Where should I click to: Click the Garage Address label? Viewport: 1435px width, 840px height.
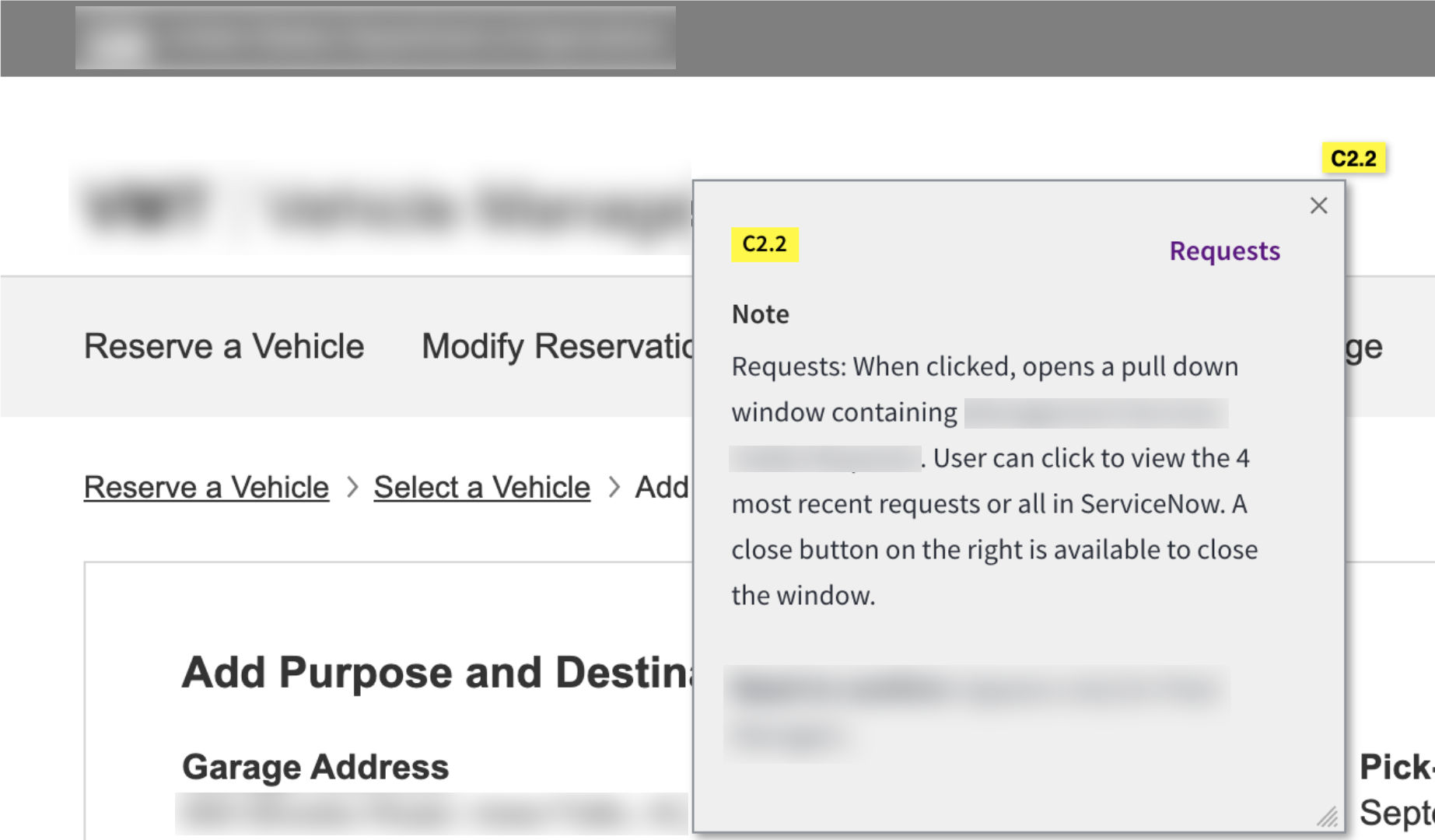[x=315, y=767]
